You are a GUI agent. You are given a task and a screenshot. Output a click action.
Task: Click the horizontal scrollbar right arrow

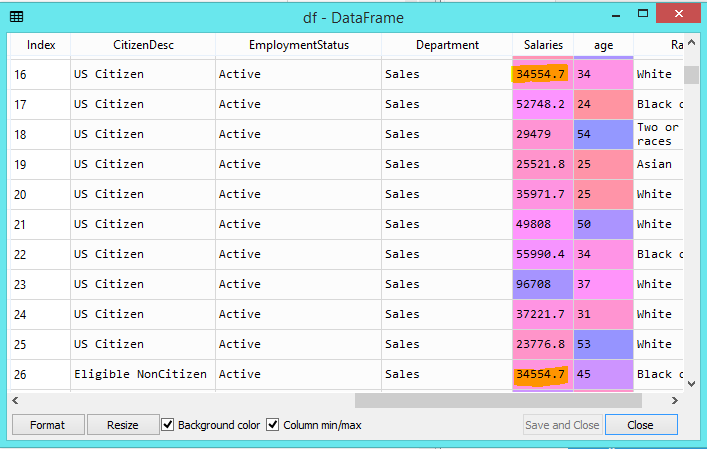(x=675, y=400)
